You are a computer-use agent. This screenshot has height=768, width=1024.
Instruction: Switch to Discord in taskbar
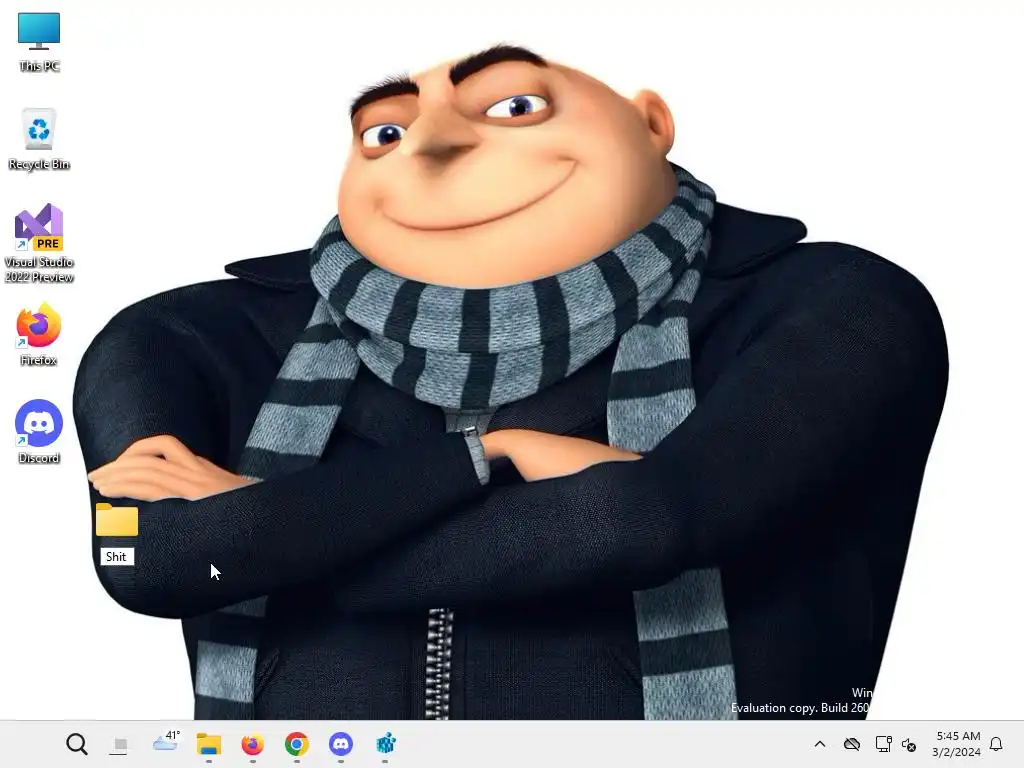(341, 744)
